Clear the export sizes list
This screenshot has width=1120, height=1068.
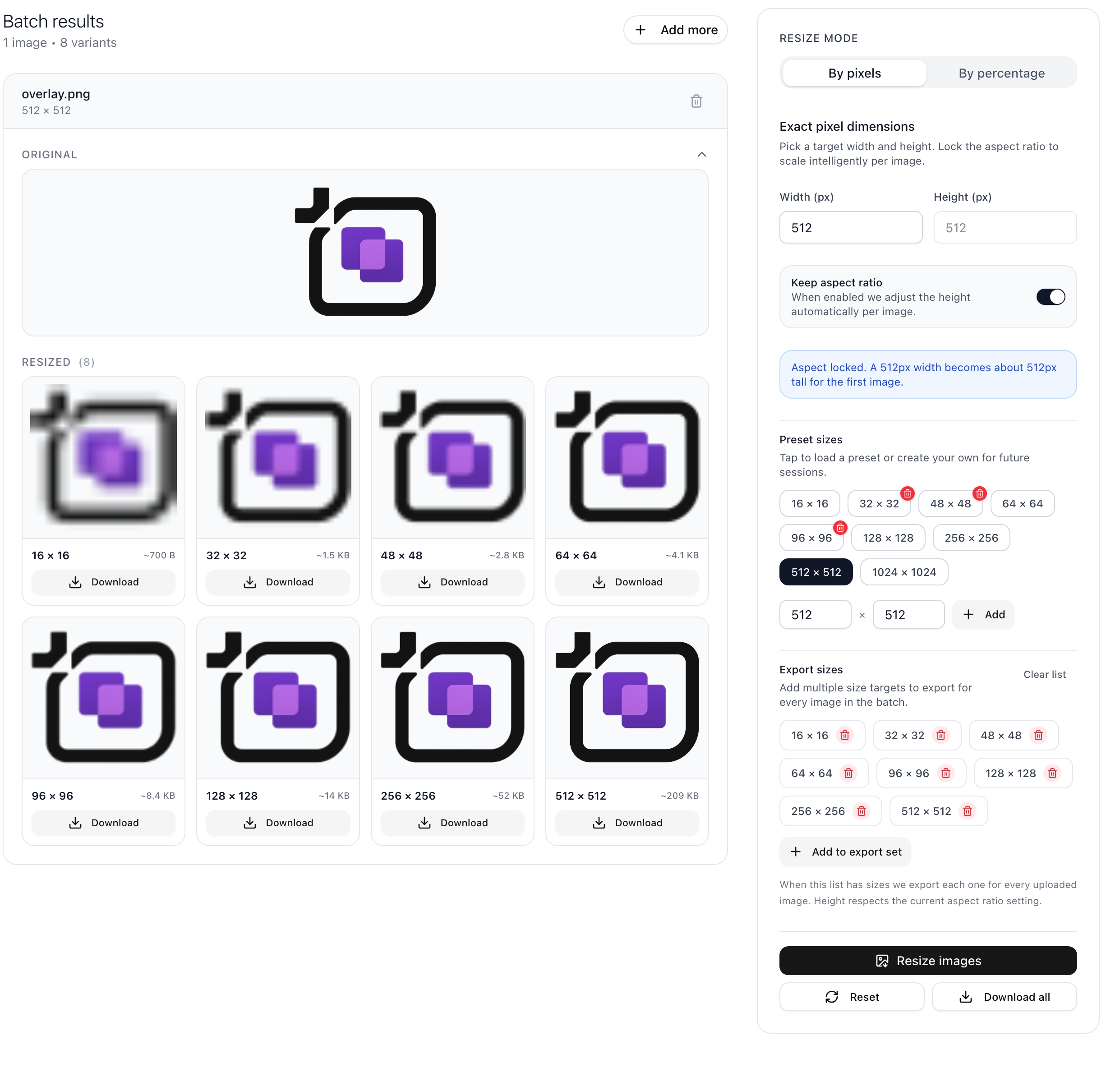(x=1044, y=674)
